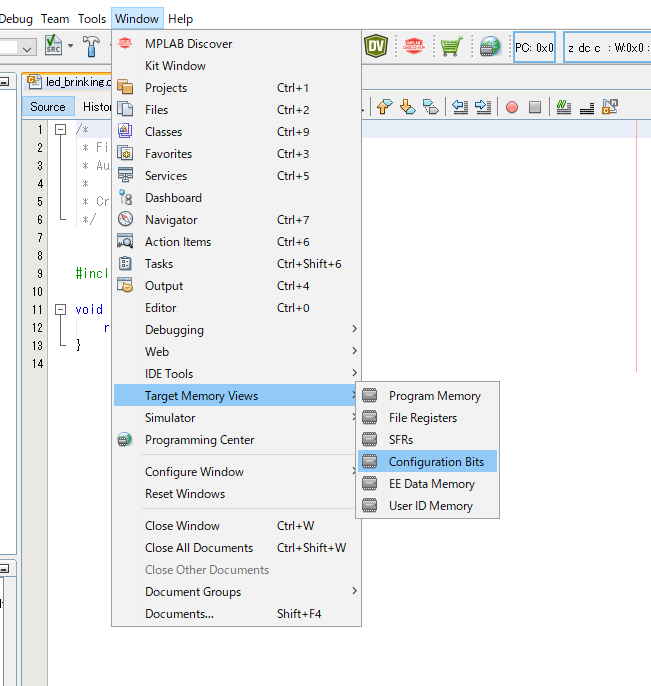Viewport: 651px width, 686px height.
Task: Open the Team menu
Action: [55, 19]
